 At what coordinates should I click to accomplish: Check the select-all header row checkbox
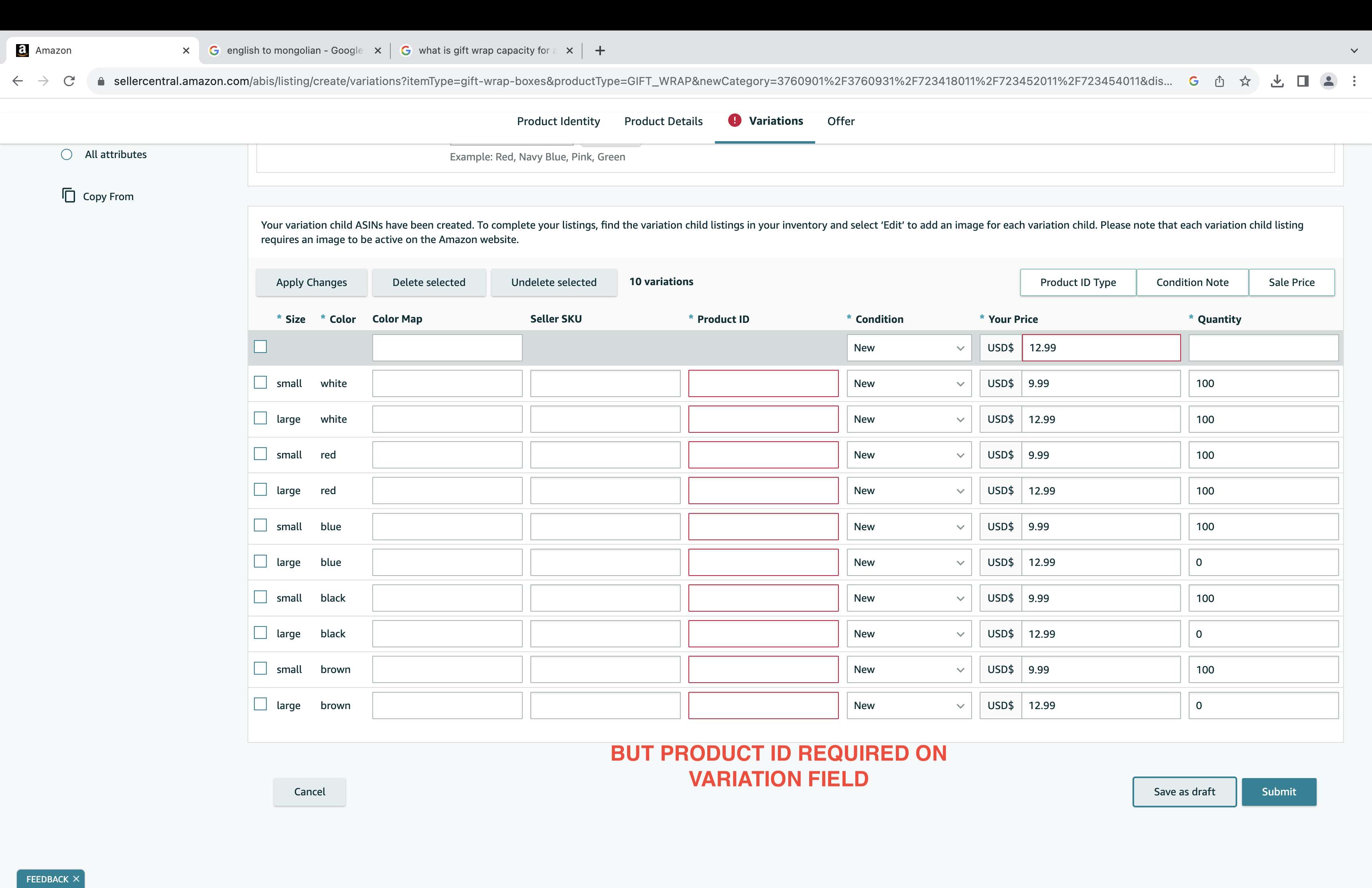tap(261, 346)
